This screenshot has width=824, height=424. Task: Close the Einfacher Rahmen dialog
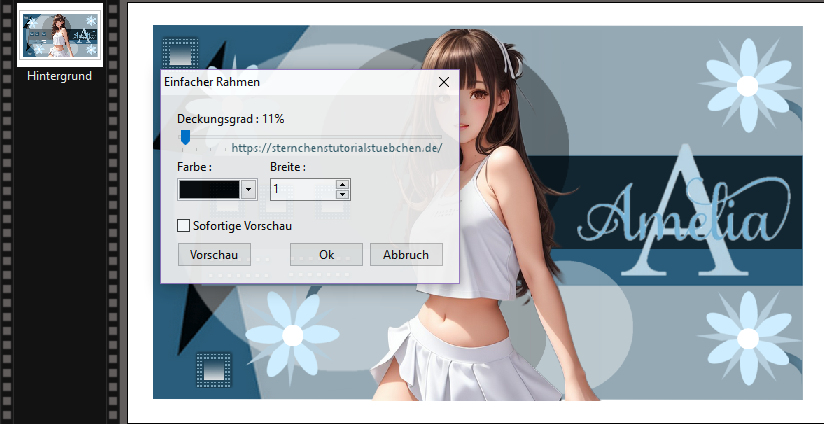[x=443, y=83]
